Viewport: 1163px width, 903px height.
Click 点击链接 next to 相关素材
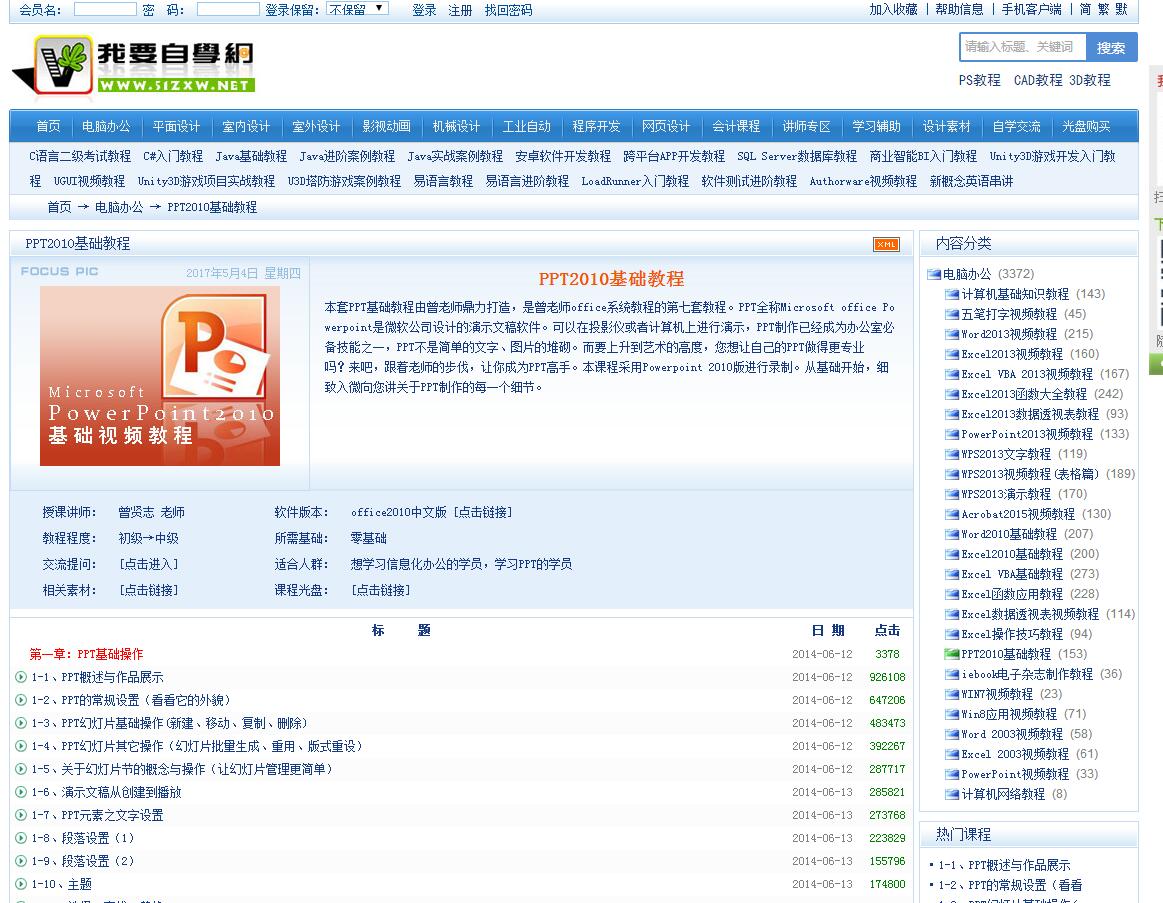pyautogui.click(x=148, y=590)
